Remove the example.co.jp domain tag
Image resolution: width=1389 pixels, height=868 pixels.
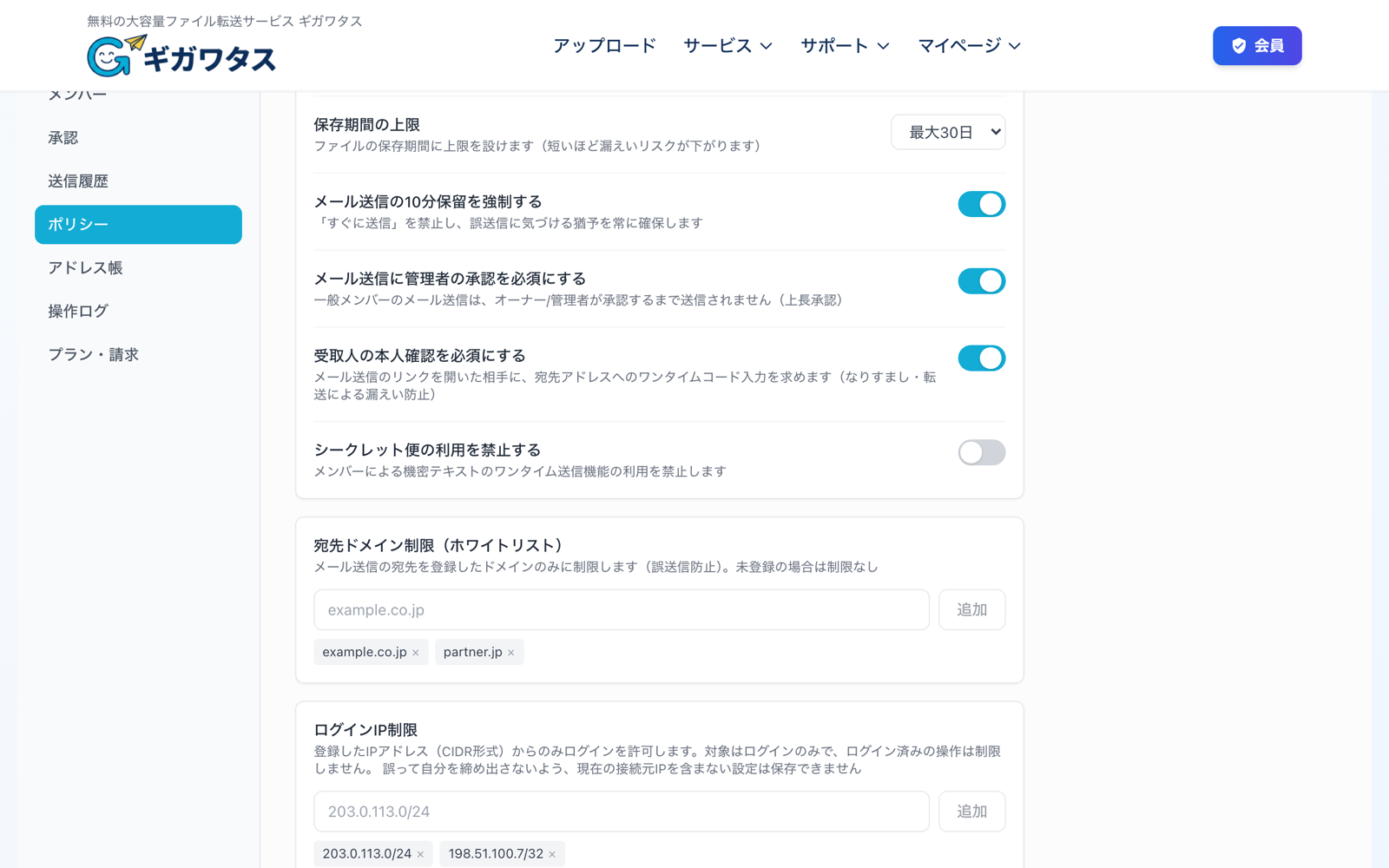tap(416, 653)
